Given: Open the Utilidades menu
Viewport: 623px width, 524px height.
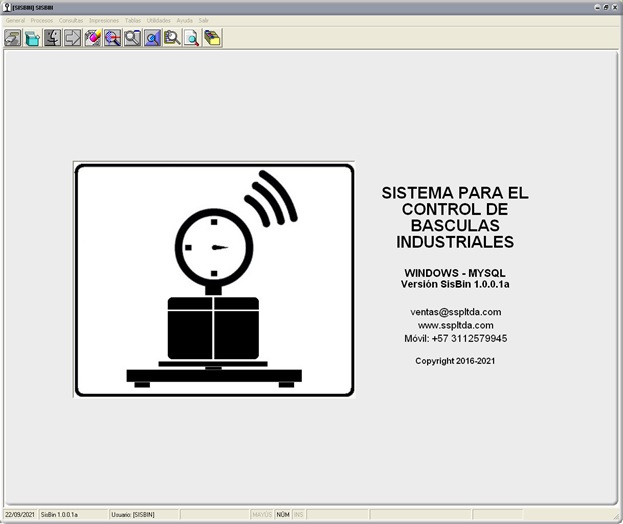Looking at the screenshot, I should pyautogui.click(x=159, y=20).
